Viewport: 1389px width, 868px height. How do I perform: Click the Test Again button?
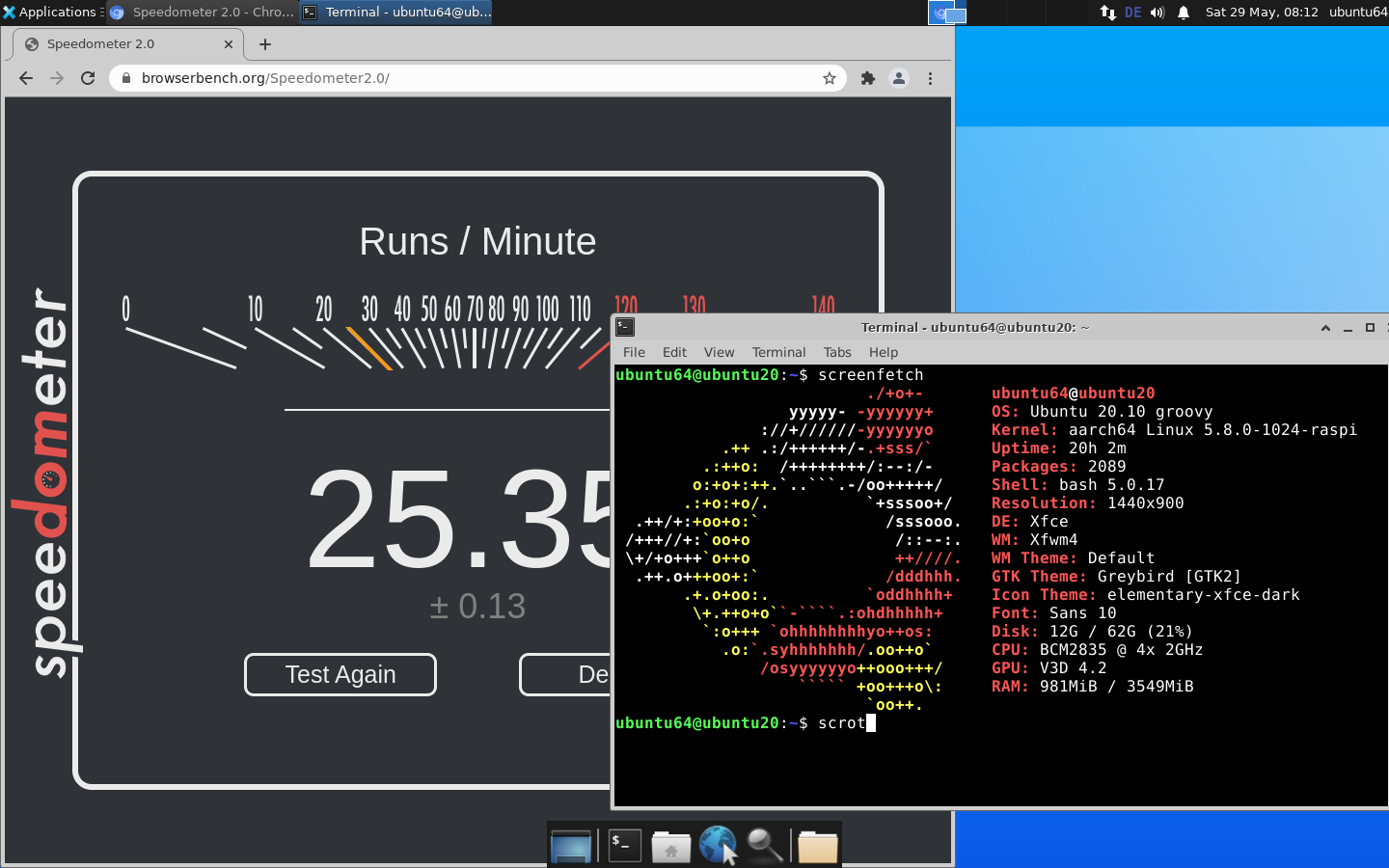340,674
